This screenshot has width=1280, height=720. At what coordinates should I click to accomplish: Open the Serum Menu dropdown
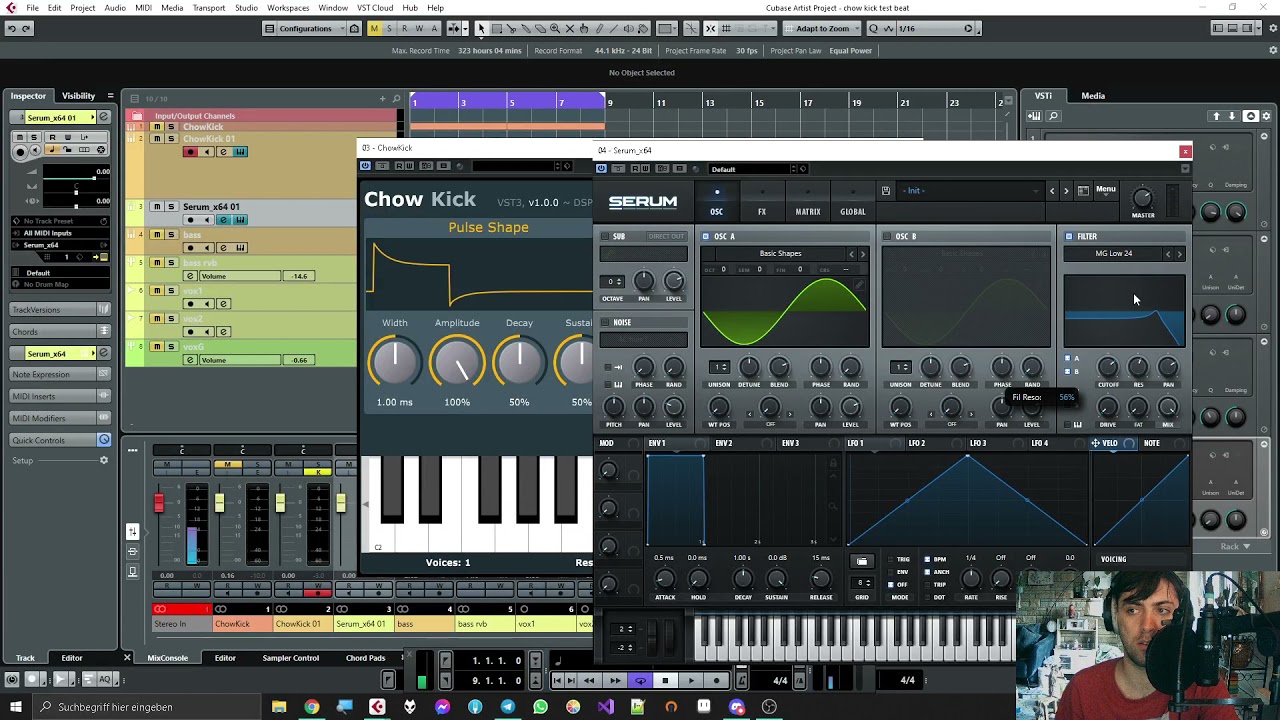point(1106,189)
